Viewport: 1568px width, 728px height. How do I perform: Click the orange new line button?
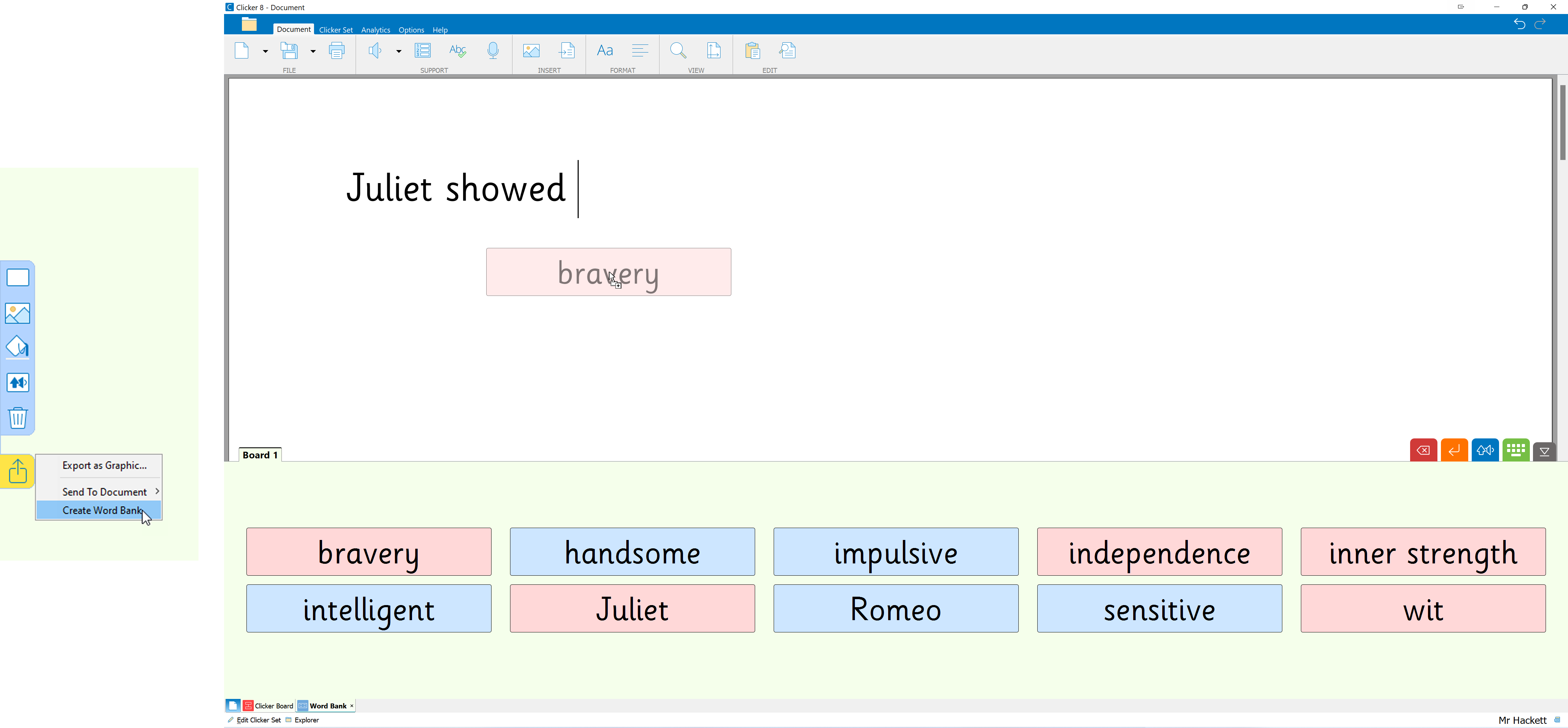click(x=1454, y=450)
